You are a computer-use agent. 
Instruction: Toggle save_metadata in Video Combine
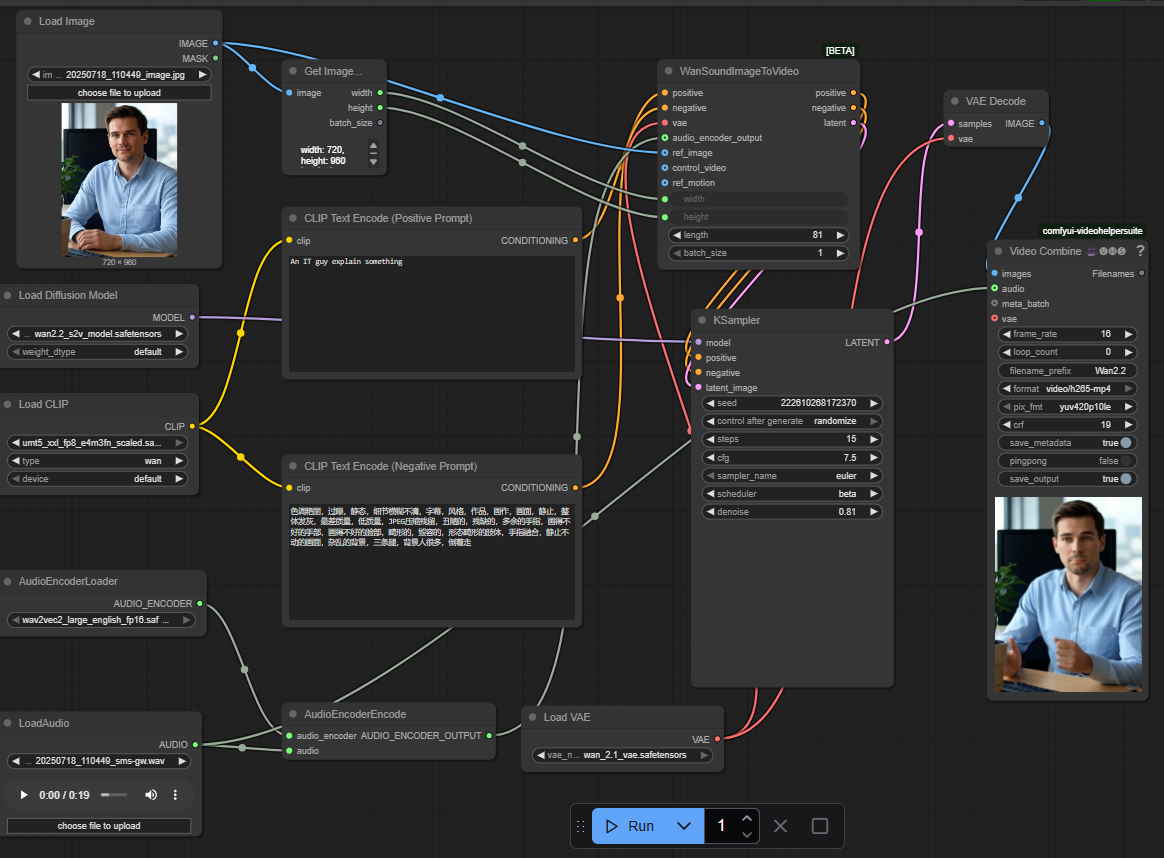click(1126, 443)
